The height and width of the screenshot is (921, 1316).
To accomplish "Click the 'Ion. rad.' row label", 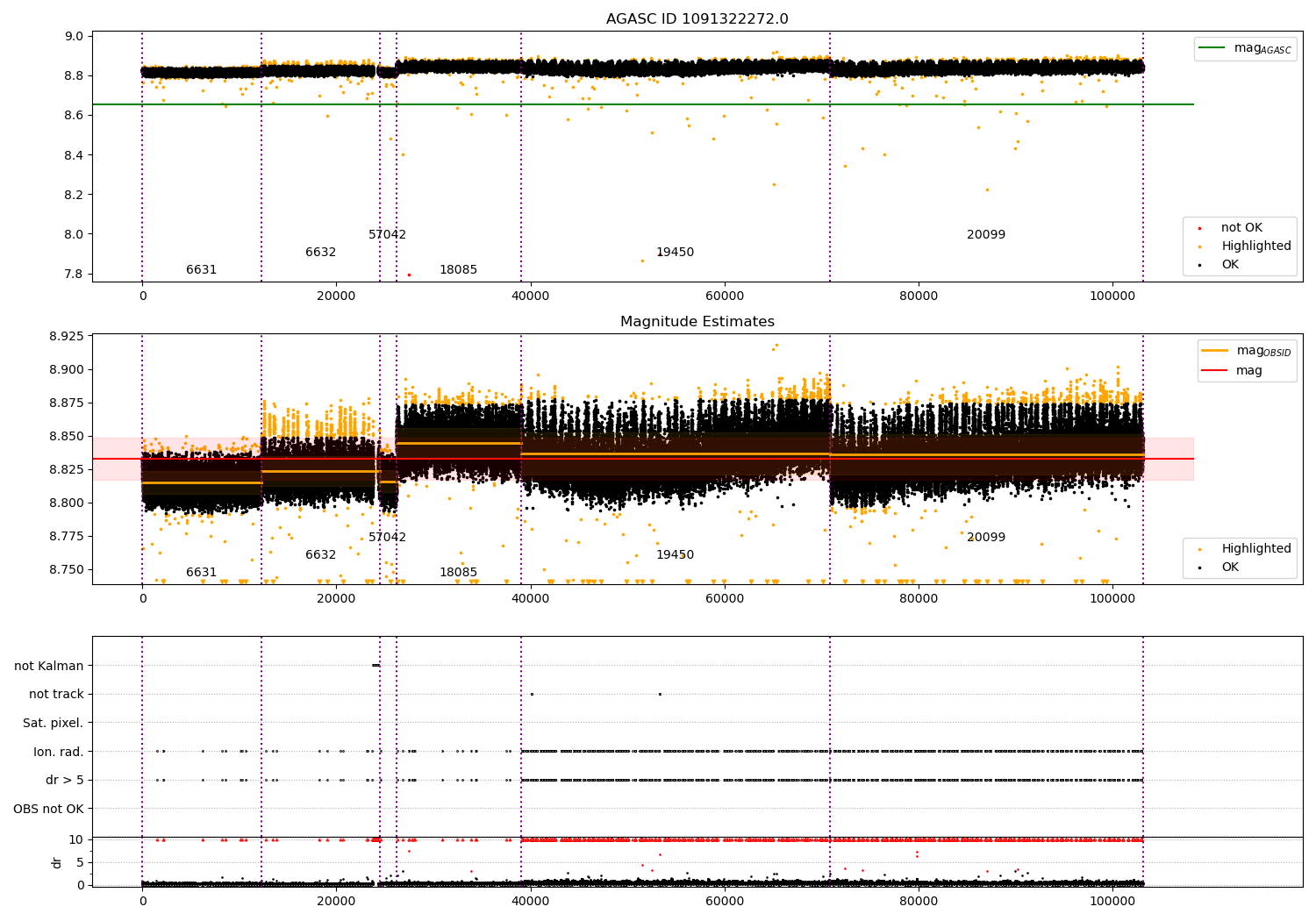I will click(x=59, y=752).
